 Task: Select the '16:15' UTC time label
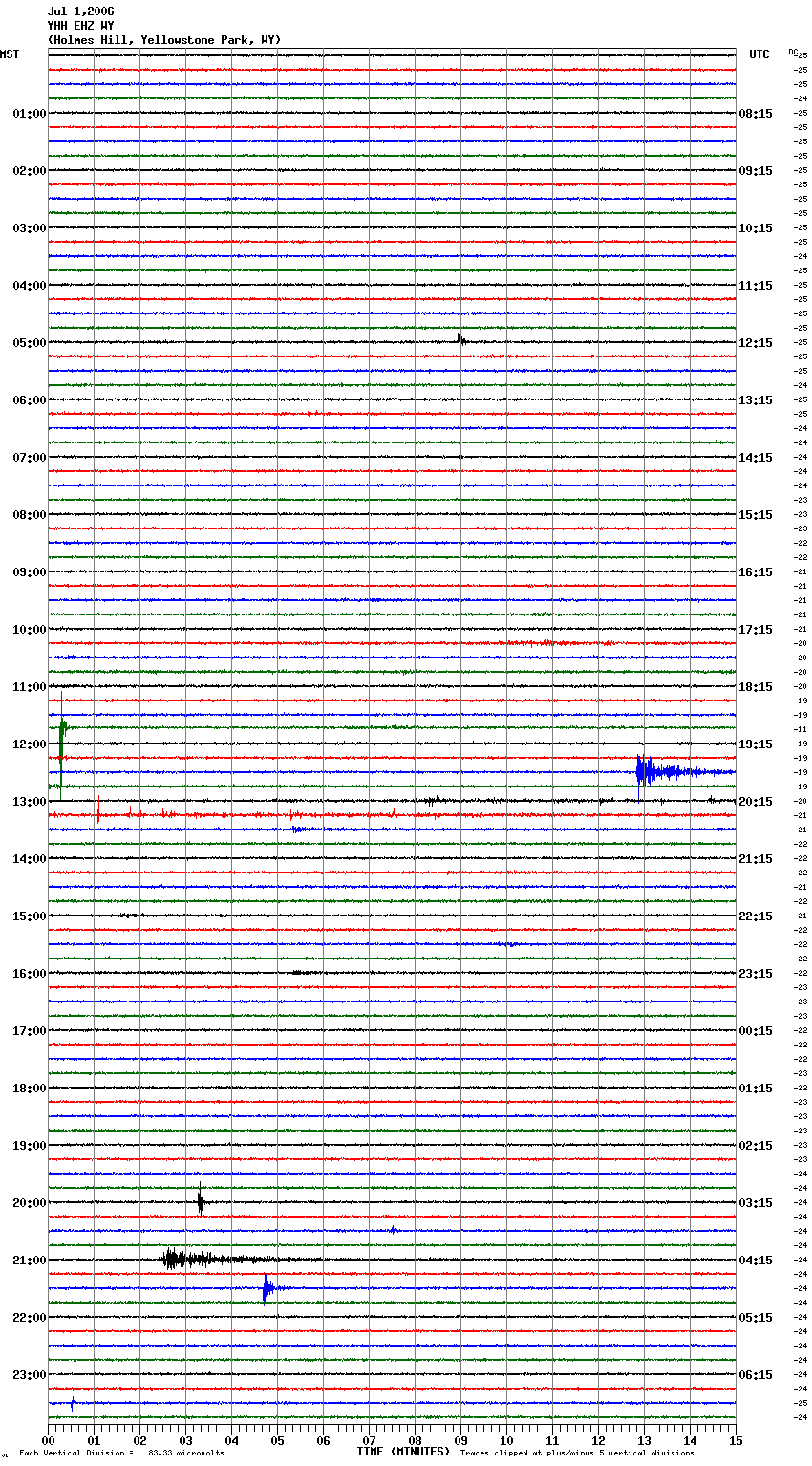pyautogui.click(x=756, y=572)
